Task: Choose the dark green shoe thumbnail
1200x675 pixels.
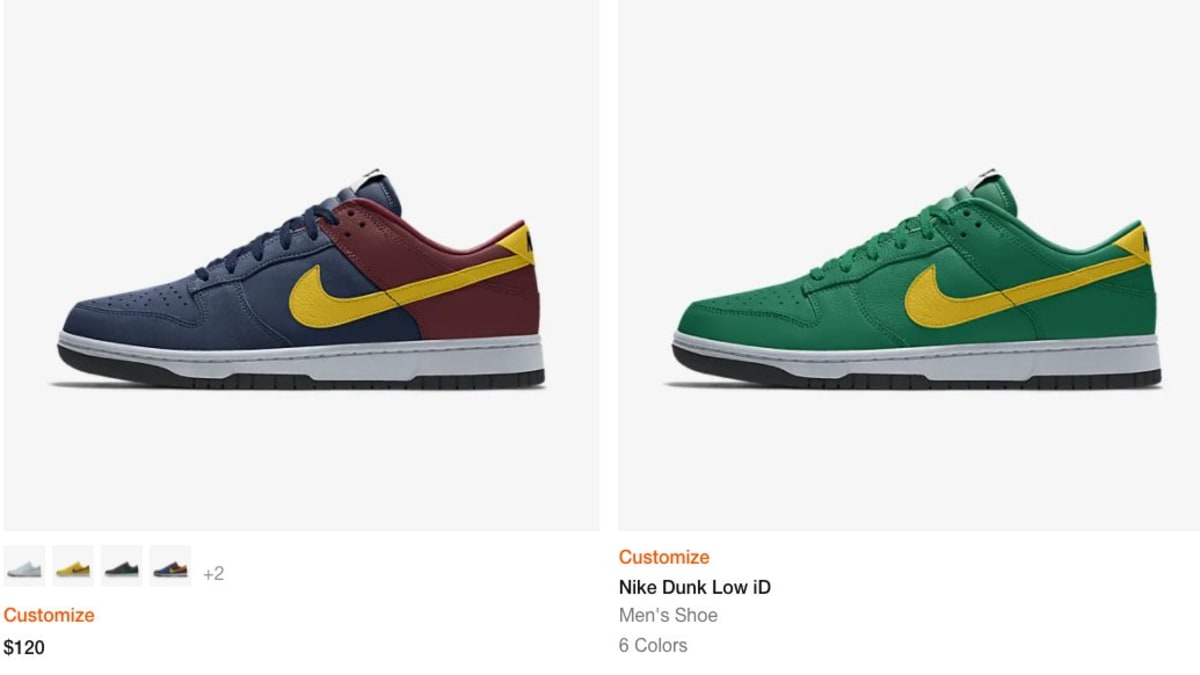Action: click(122, 566)
